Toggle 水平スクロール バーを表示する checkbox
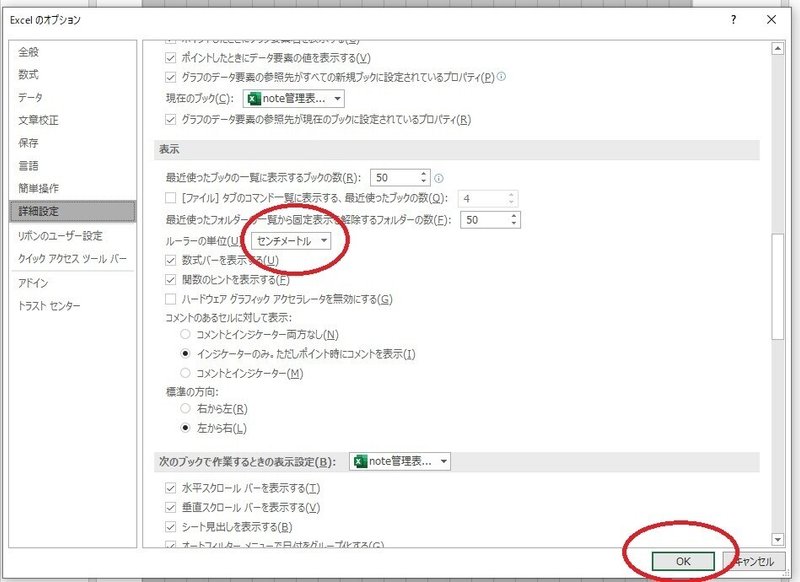Image resolution: width=800 pixels, height=582 pixels. tap(170, 488)
